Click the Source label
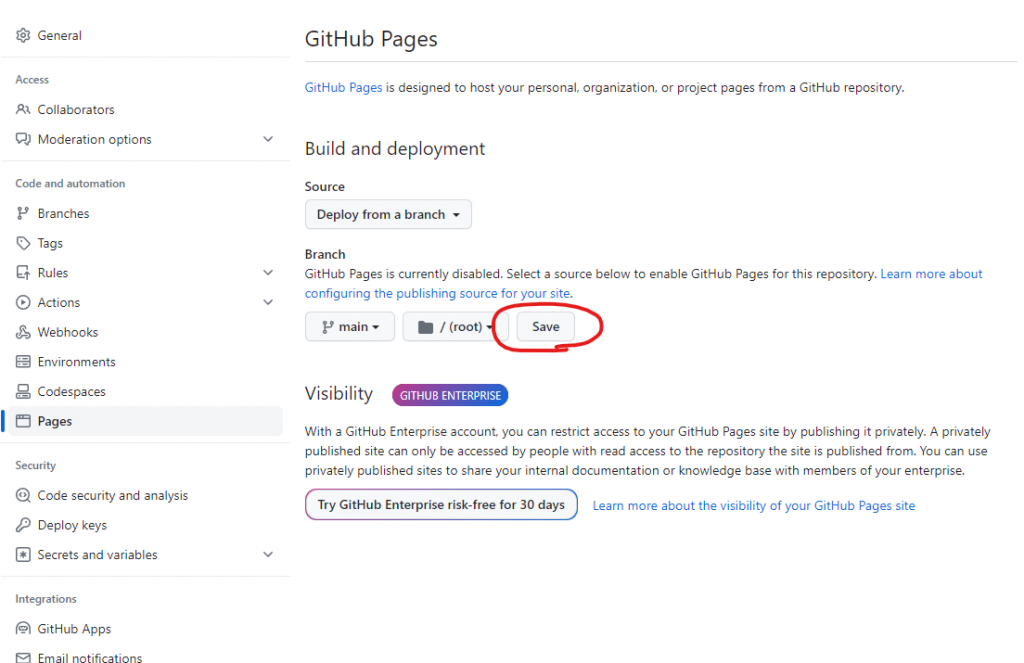Screen dimensions: 1024x663 (325, 187)
